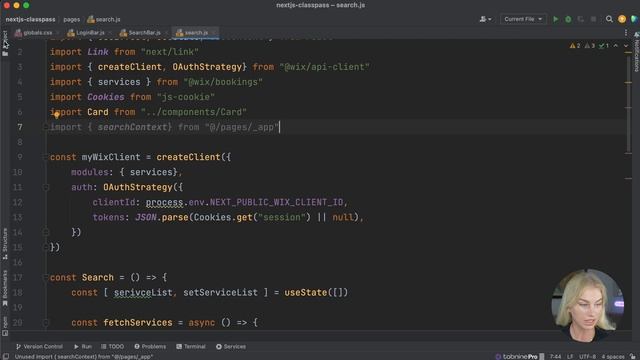The height and width of the screenshot is (360, 640).
Task: Click the 4 spaces indent indicator
Action: coord(613,357)
